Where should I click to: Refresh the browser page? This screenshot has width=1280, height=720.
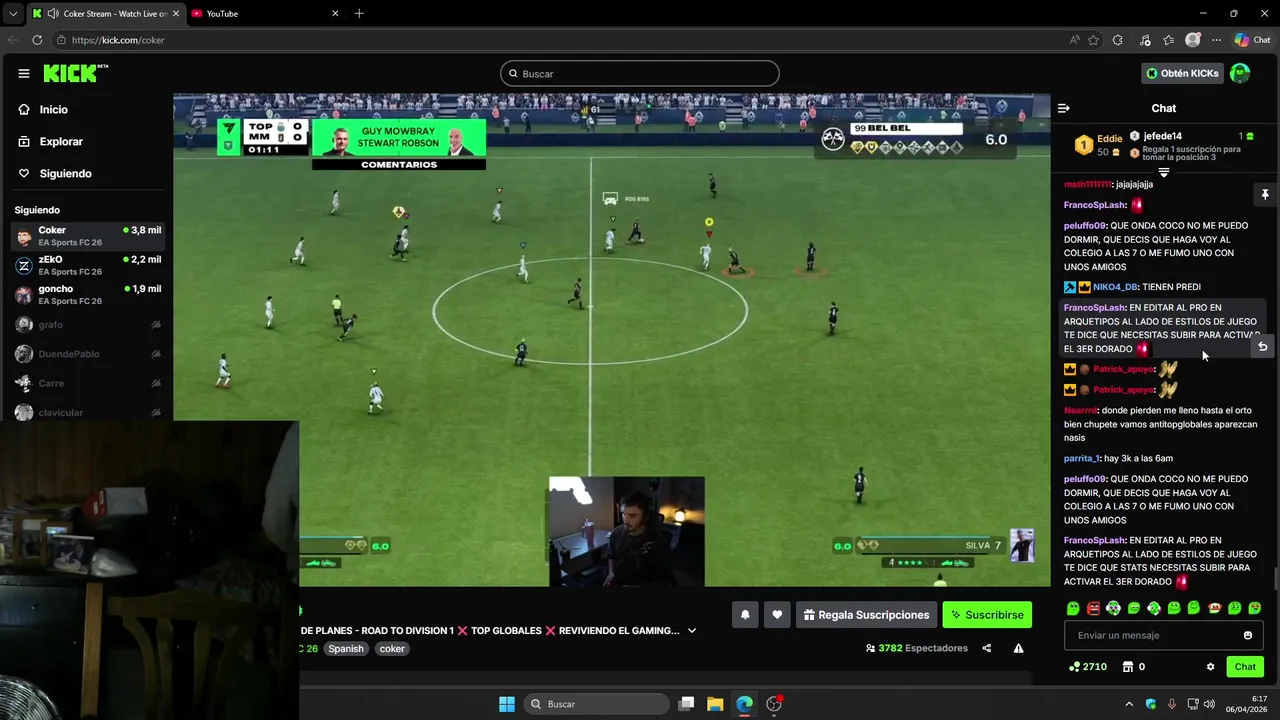click(37, 40)
